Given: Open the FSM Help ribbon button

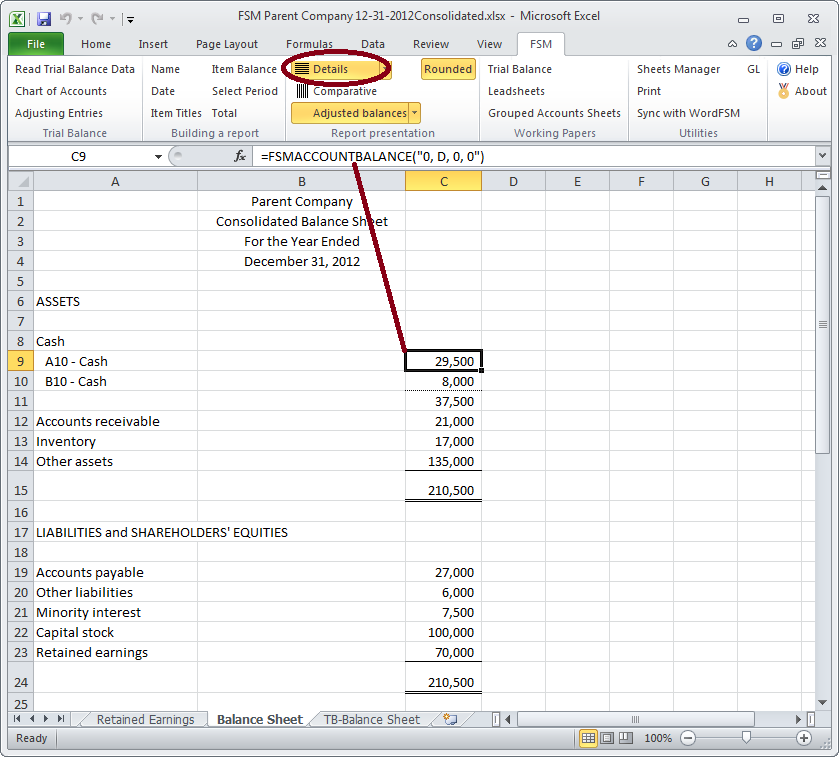Looking at the screenshot, I should [x=797, y=69].
